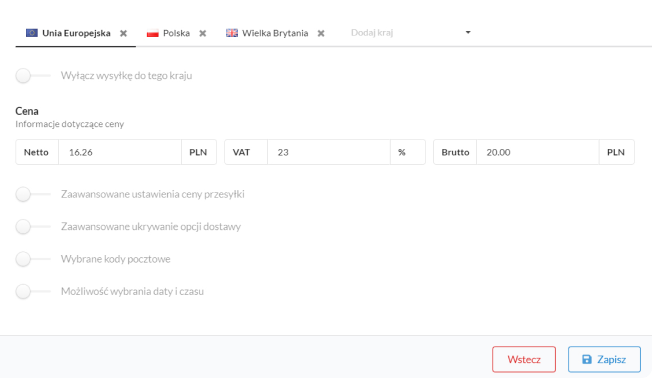652x378 pixels.
Task: Click the Polish flag icon
Action: [x=153, y=33]
